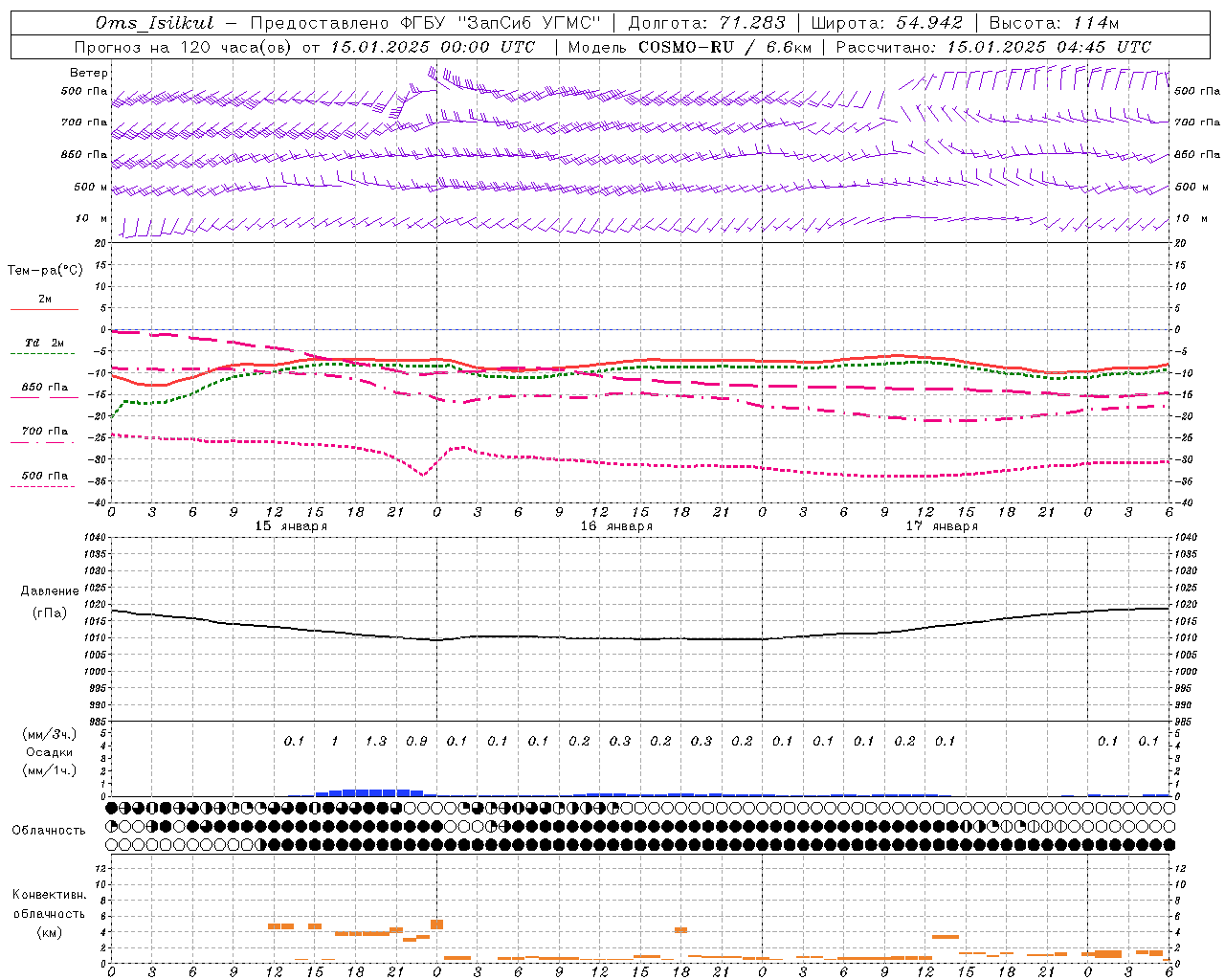
Task: Click the Осадки panel label
Action: point(50,752)
